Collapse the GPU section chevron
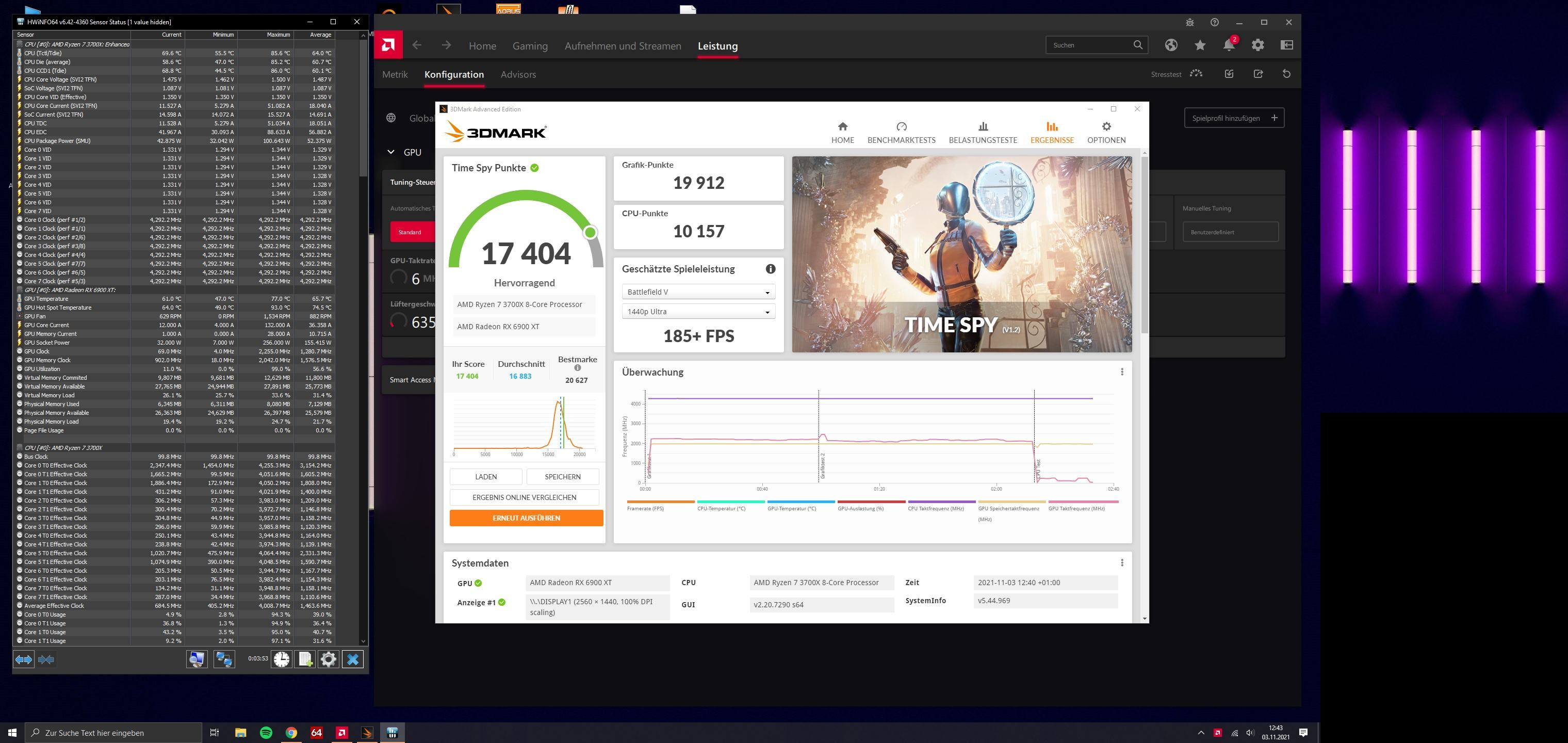 point(391,152)
